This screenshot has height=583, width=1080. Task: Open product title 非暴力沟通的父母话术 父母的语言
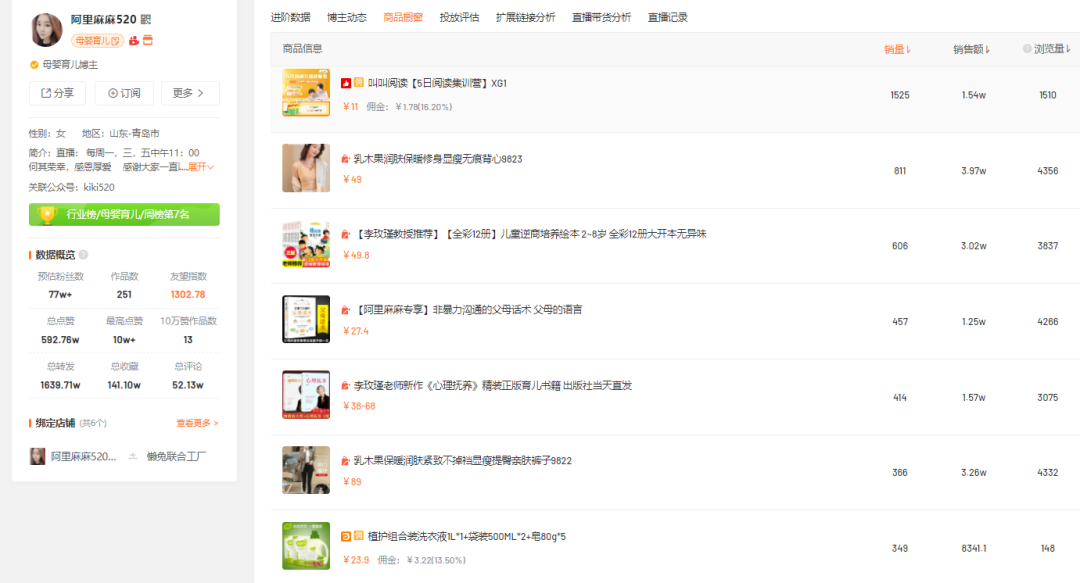click(x=468, y=310)
